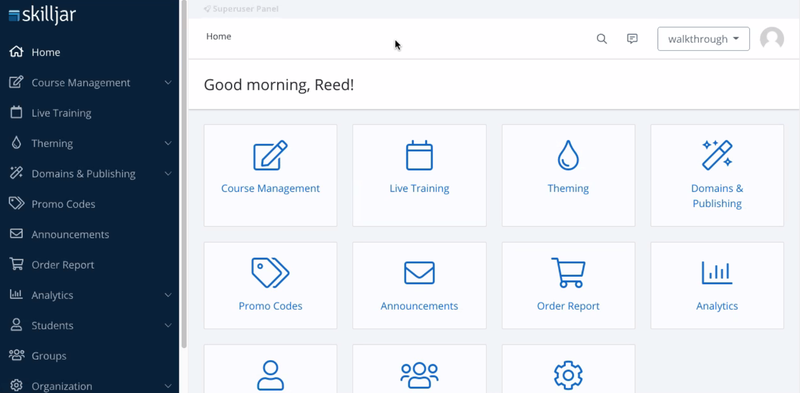Click the Course Management sidebar label

coord(81,83)
